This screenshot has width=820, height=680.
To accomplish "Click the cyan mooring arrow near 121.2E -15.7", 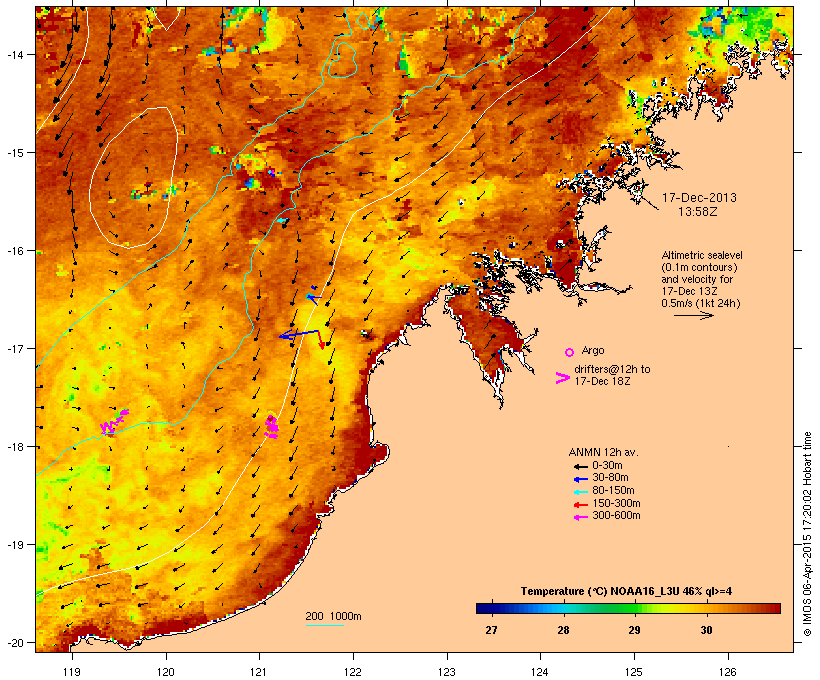I will point(282,221).
